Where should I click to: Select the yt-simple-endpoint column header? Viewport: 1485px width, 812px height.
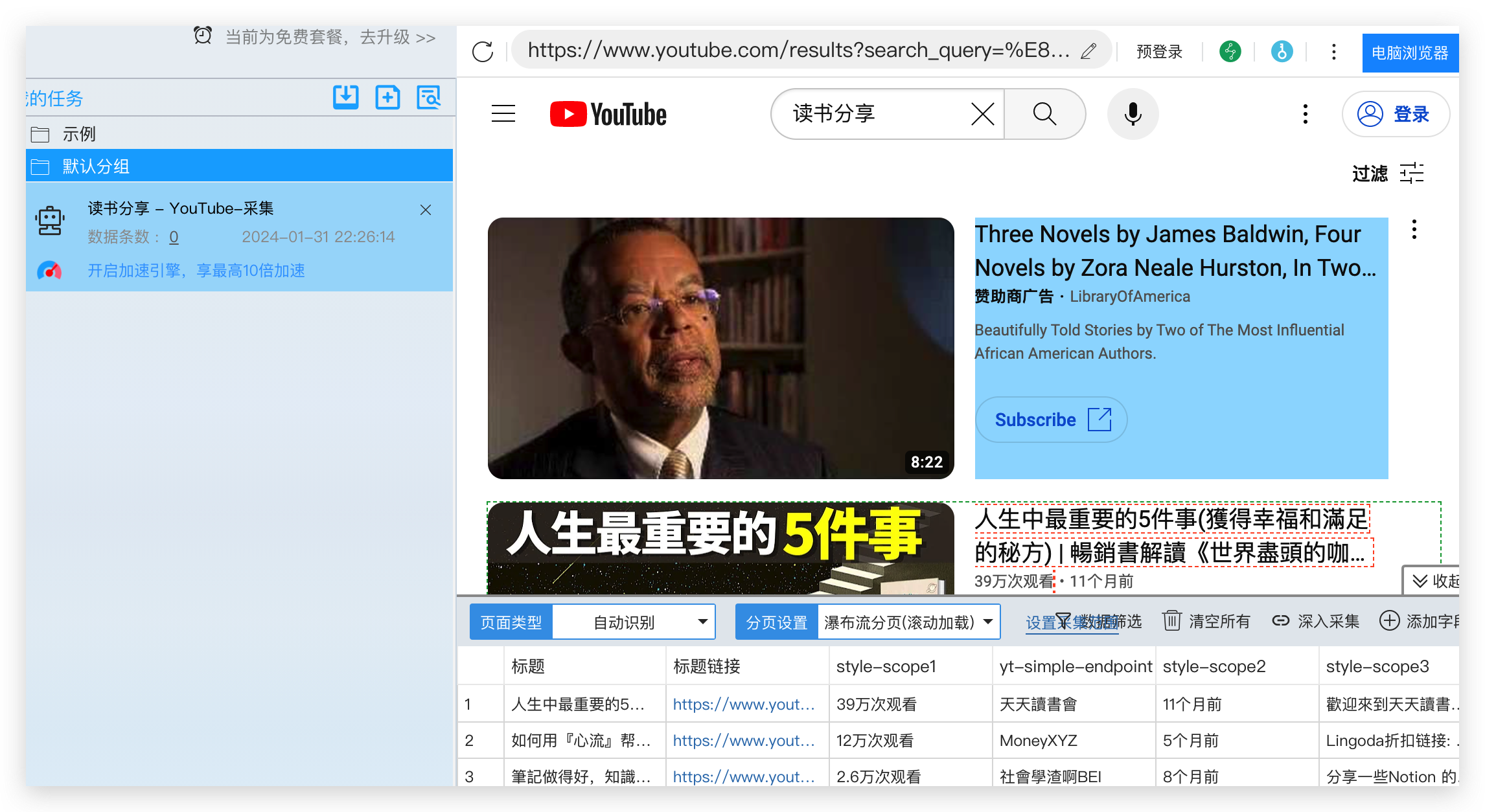click(1074, 666)
